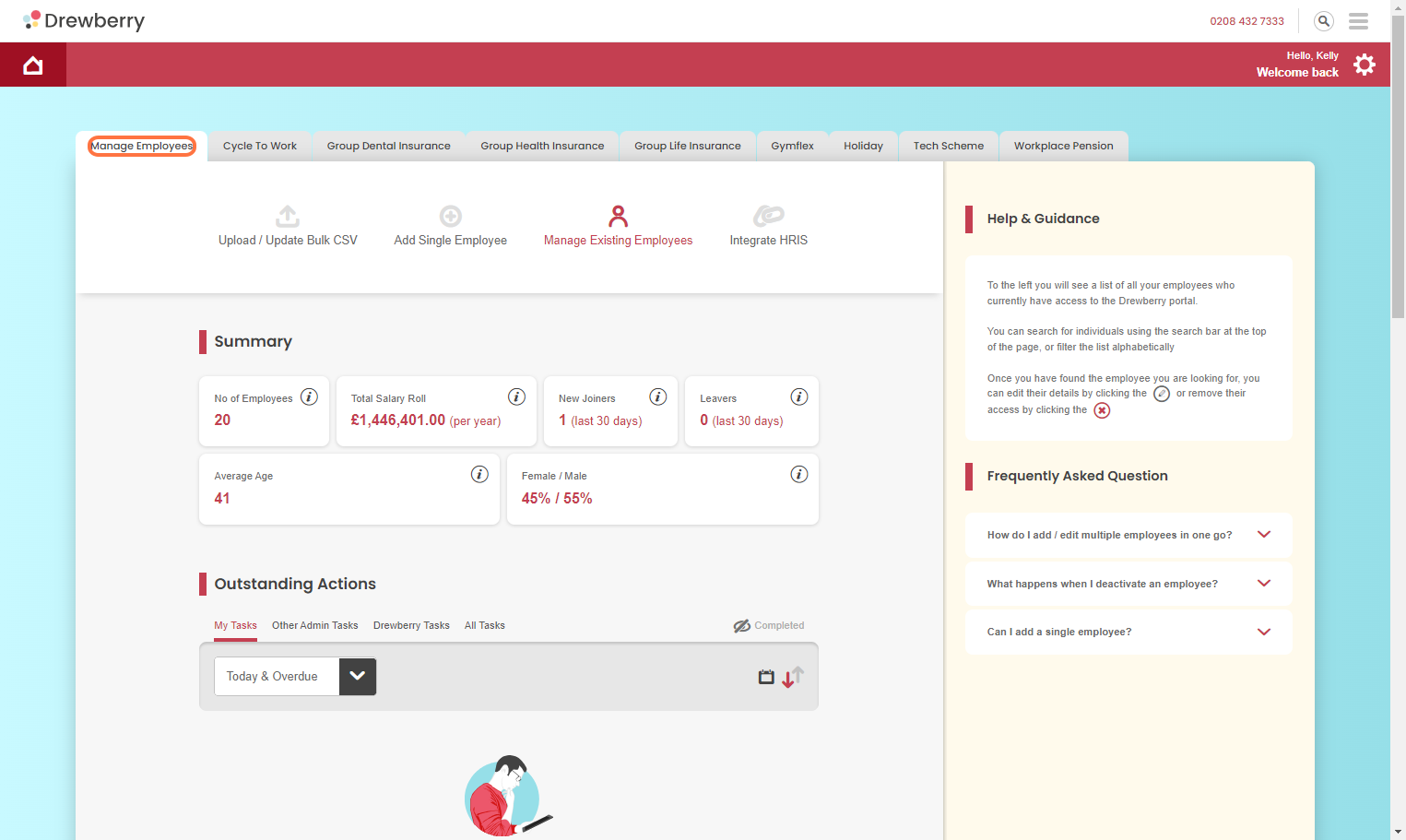Select Other Admin Tasks tab
This screenshot has width=1406, height=840.
(315, 625)
